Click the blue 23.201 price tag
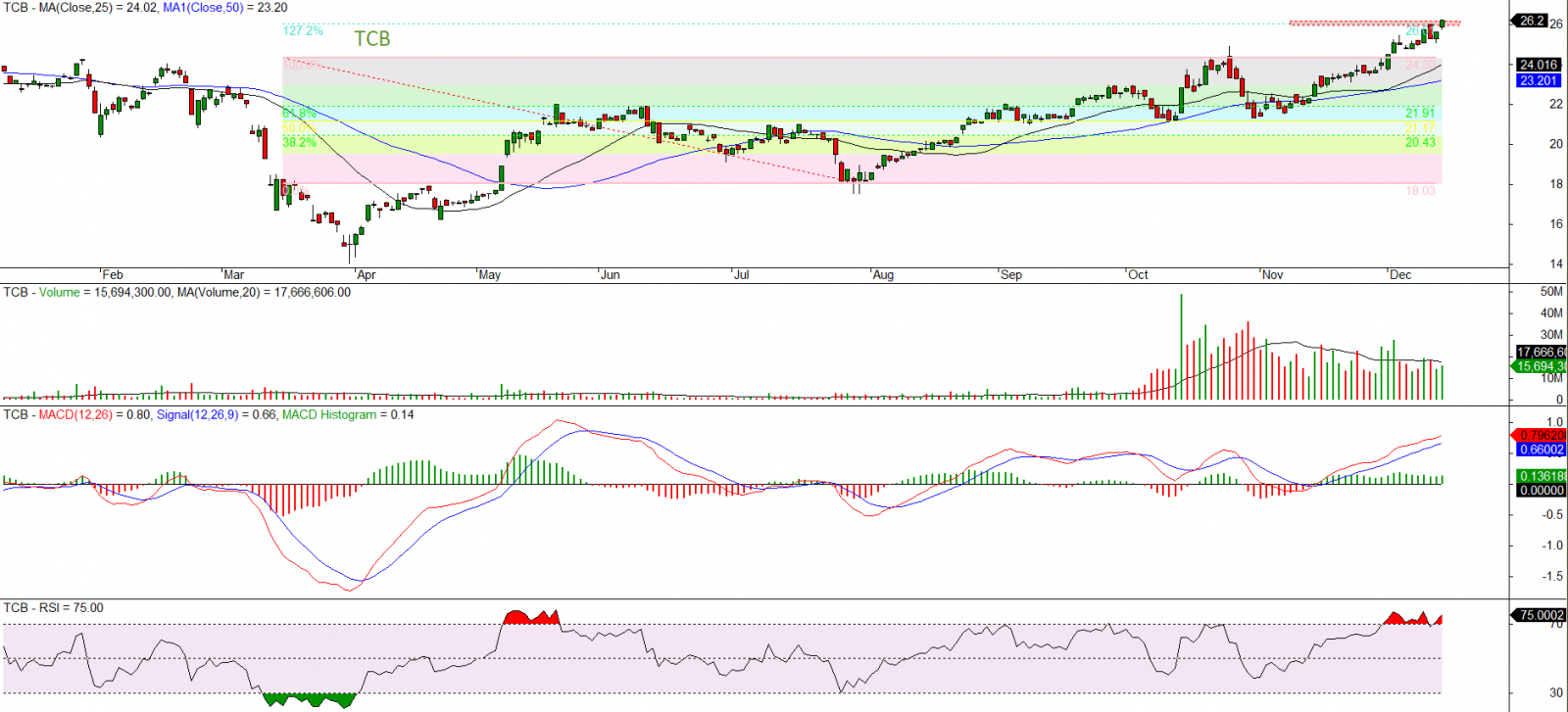Viewport: 1568px width, 712px height. pos(1538,80)
